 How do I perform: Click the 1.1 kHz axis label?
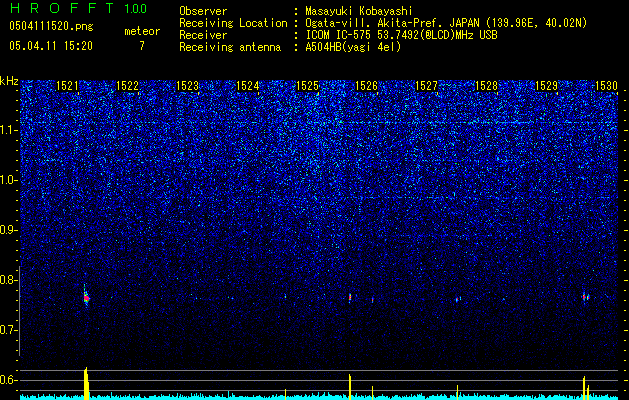click(9, 130)
